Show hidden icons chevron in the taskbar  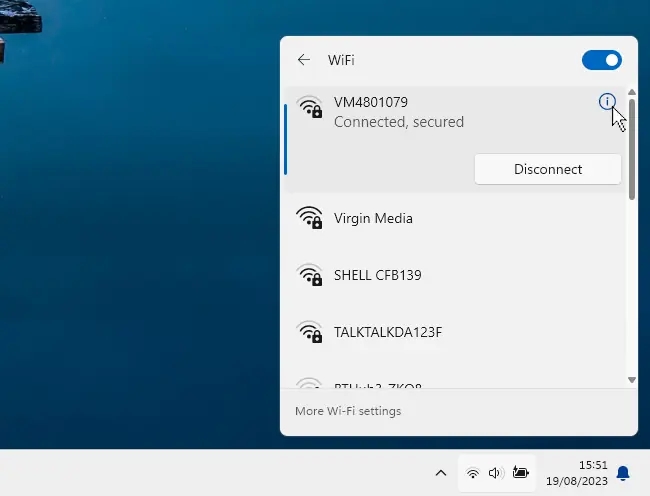click(x=441, y=473)
